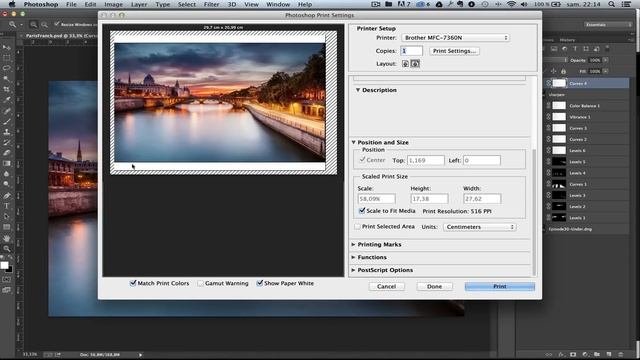Expand the Functions section
The width and height of the screenshot is (640, 360).
coord(353,257)
